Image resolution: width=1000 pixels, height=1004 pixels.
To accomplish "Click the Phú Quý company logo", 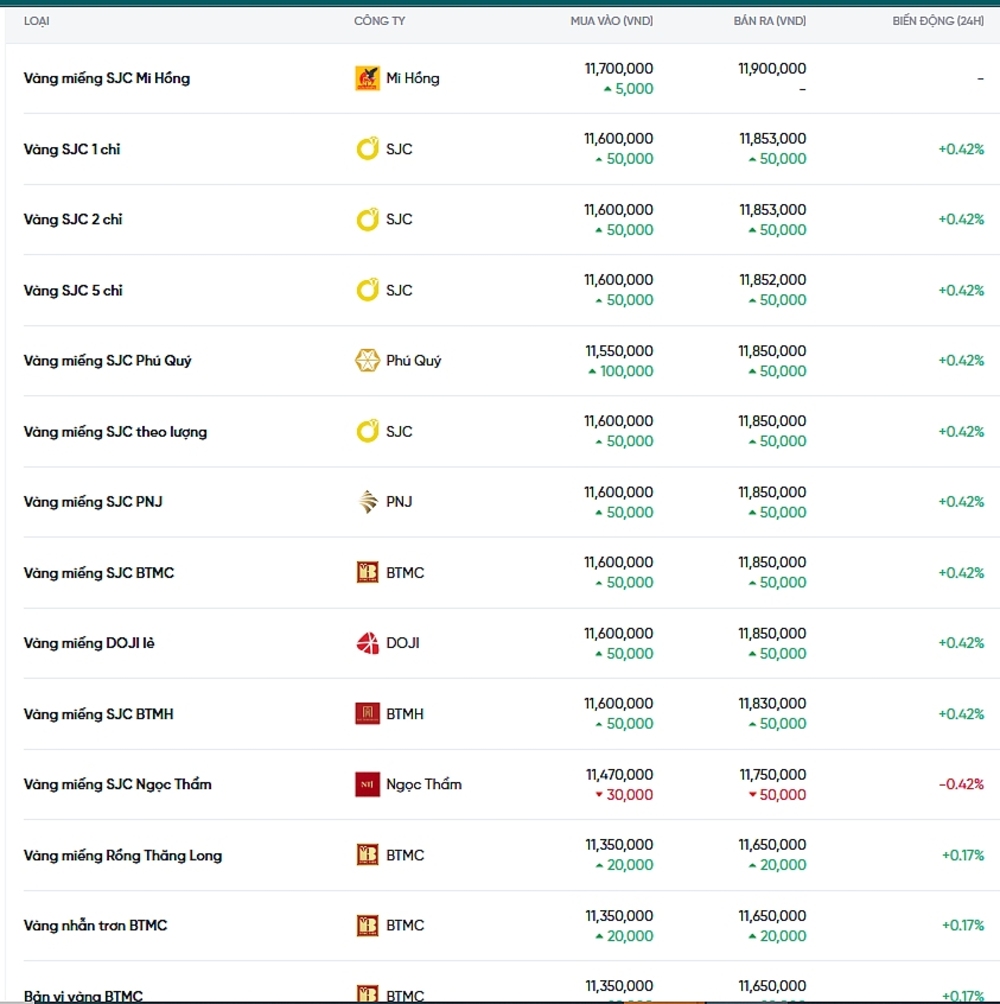I will pyautogui.click(x=367, y=361).
